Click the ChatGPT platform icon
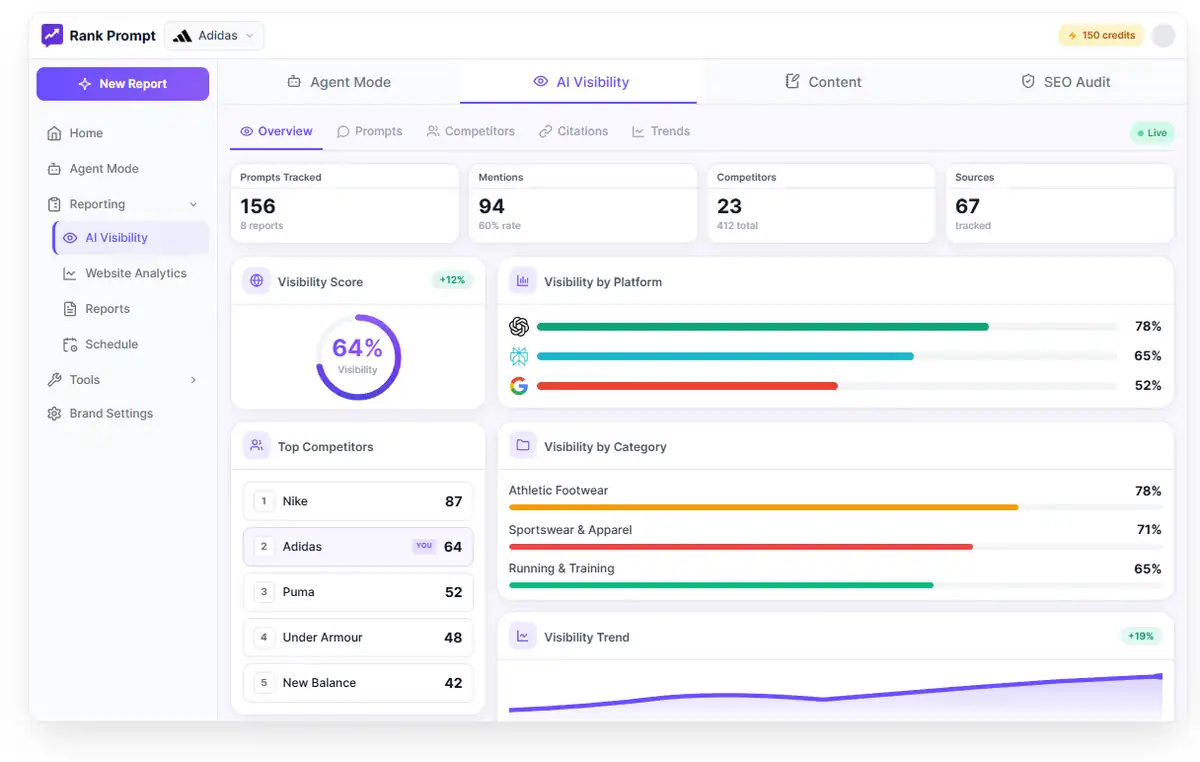1200x762 pixels. click(518, 327)
